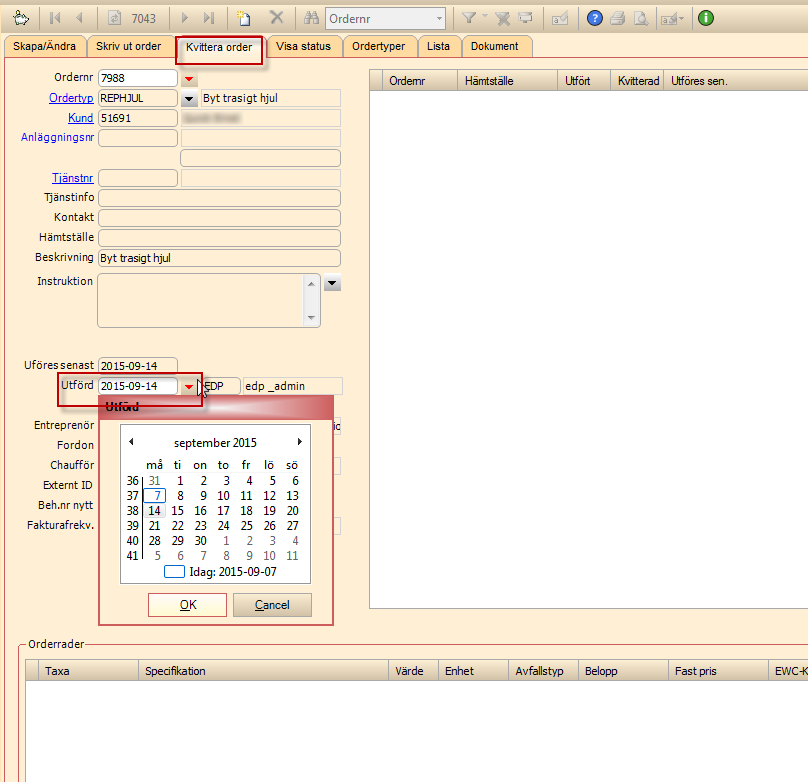Click the green info icon
This screenshot has height=782, width=808.
click(x=706, y=18)
